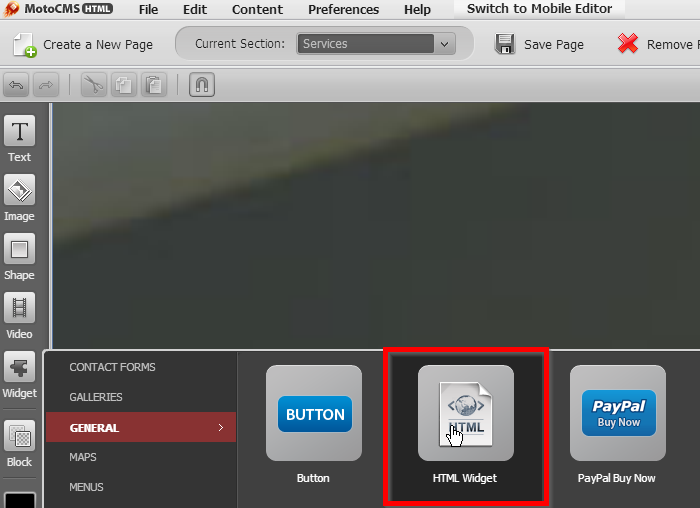Screen dimensions: 700x508
Task: Click the page canvas area
Action: (x=375, y=225)
